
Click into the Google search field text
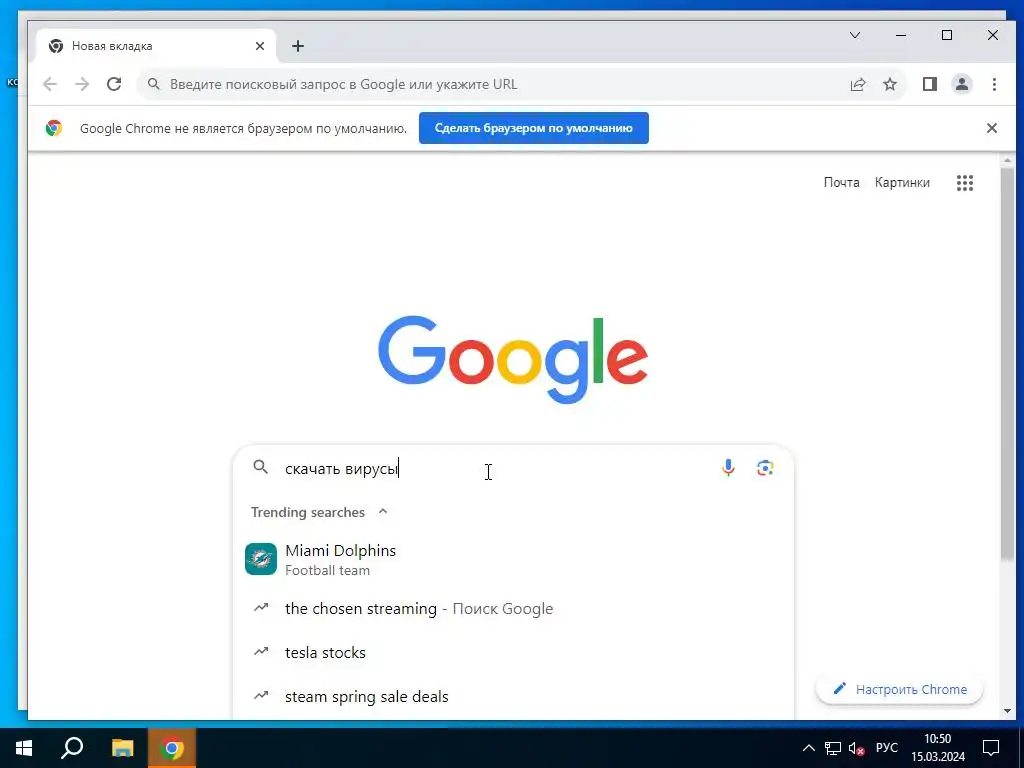[x=342, y=469]
